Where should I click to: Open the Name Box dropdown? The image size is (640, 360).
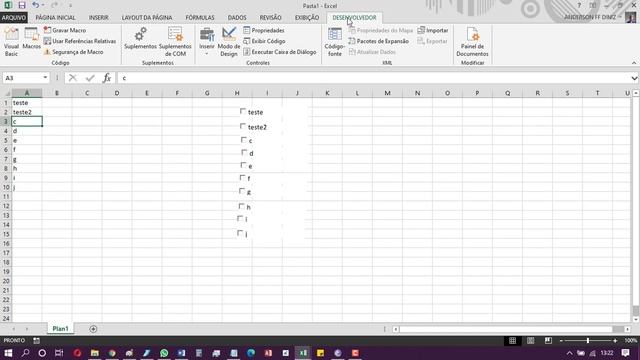pos(45,78)
